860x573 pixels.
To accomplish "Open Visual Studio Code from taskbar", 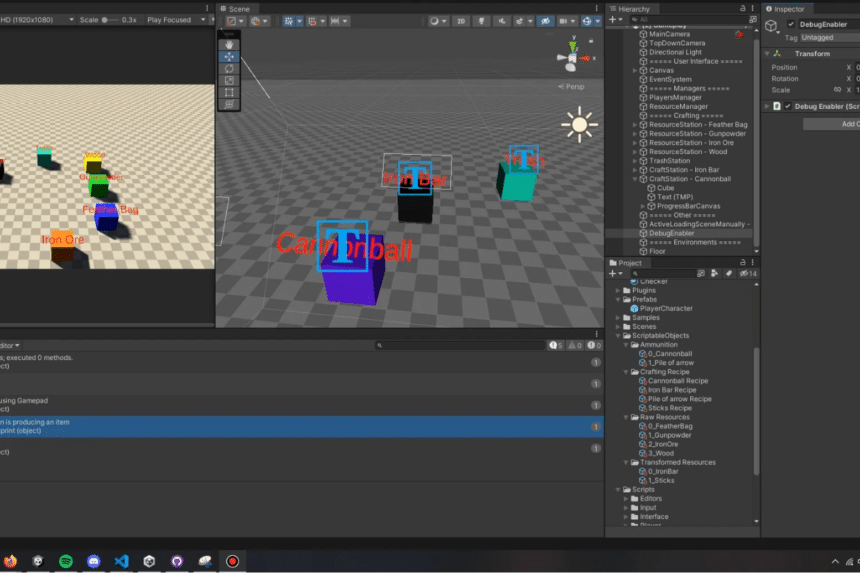I will click(121, 561).
